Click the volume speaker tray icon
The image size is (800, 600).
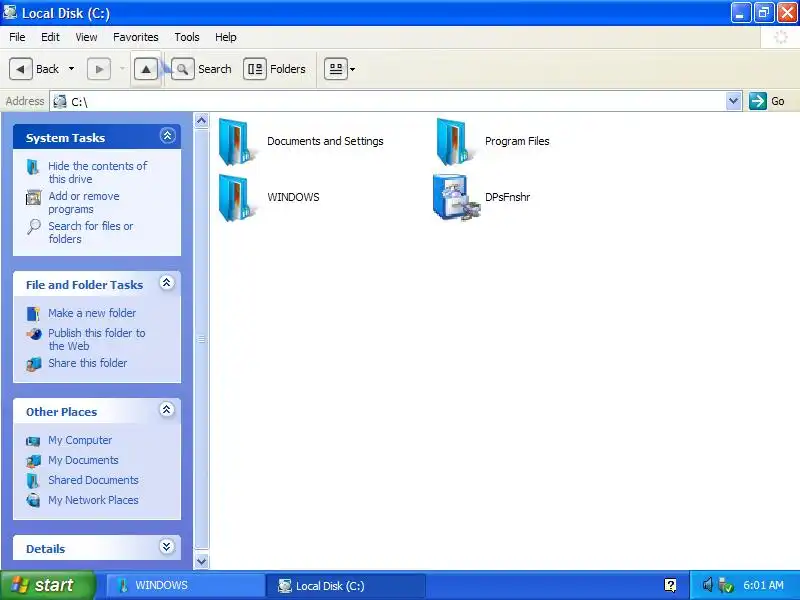[707, 585]
